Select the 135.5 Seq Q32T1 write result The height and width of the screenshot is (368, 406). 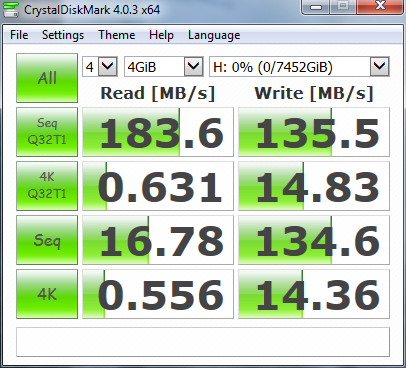314,132
